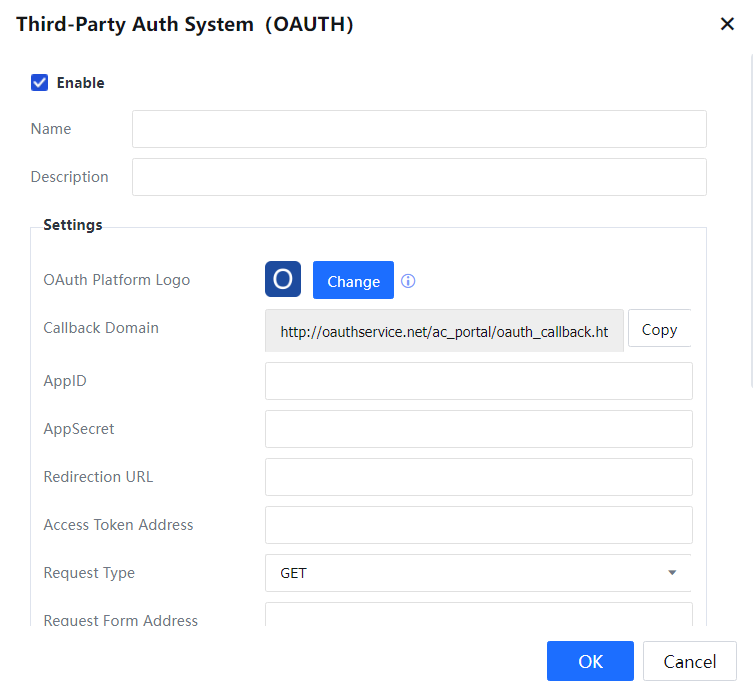Focus the Name input field
The image size is (753, 686).
pyautogui.click(x=419, y=129)
